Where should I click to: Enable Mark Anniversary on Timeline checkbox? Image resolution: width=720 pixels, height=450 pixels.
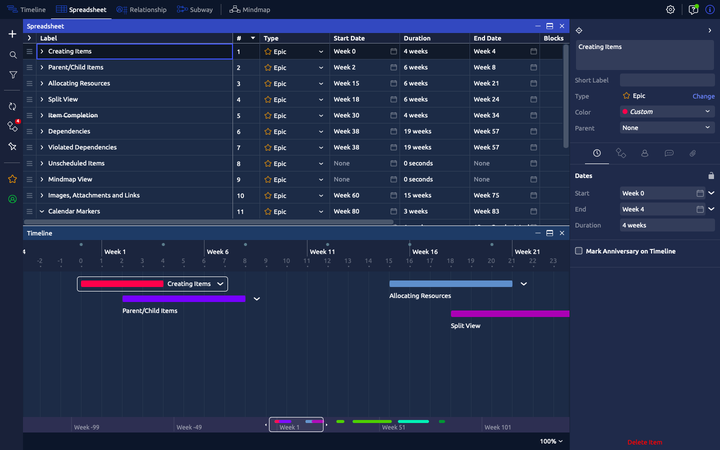(579, 251)
